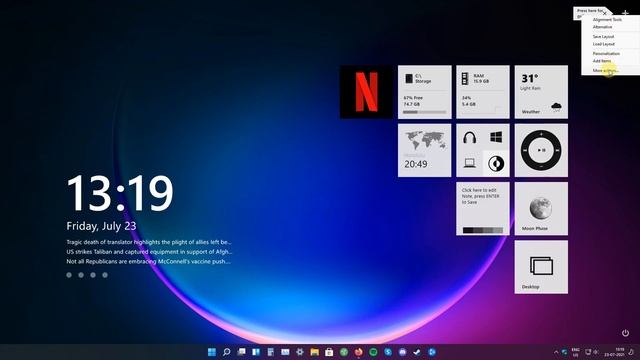Click volume down (minus) on the media wheel
The width and height of the screenshot is (640, 360).
click(x=541, y=167)
